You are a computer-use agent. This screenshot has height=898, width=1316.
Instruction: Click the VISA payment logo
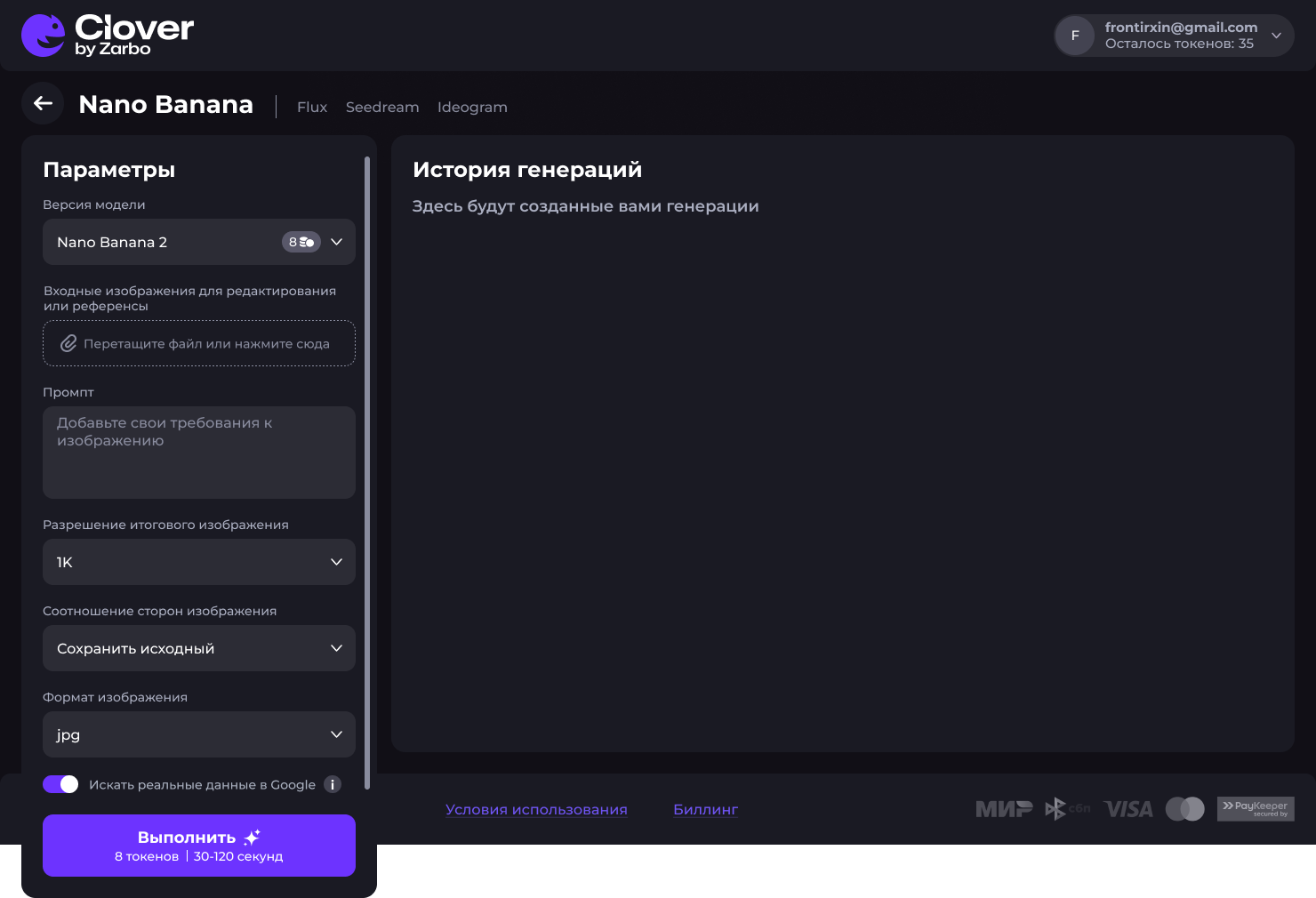[x=1128, y=809]
